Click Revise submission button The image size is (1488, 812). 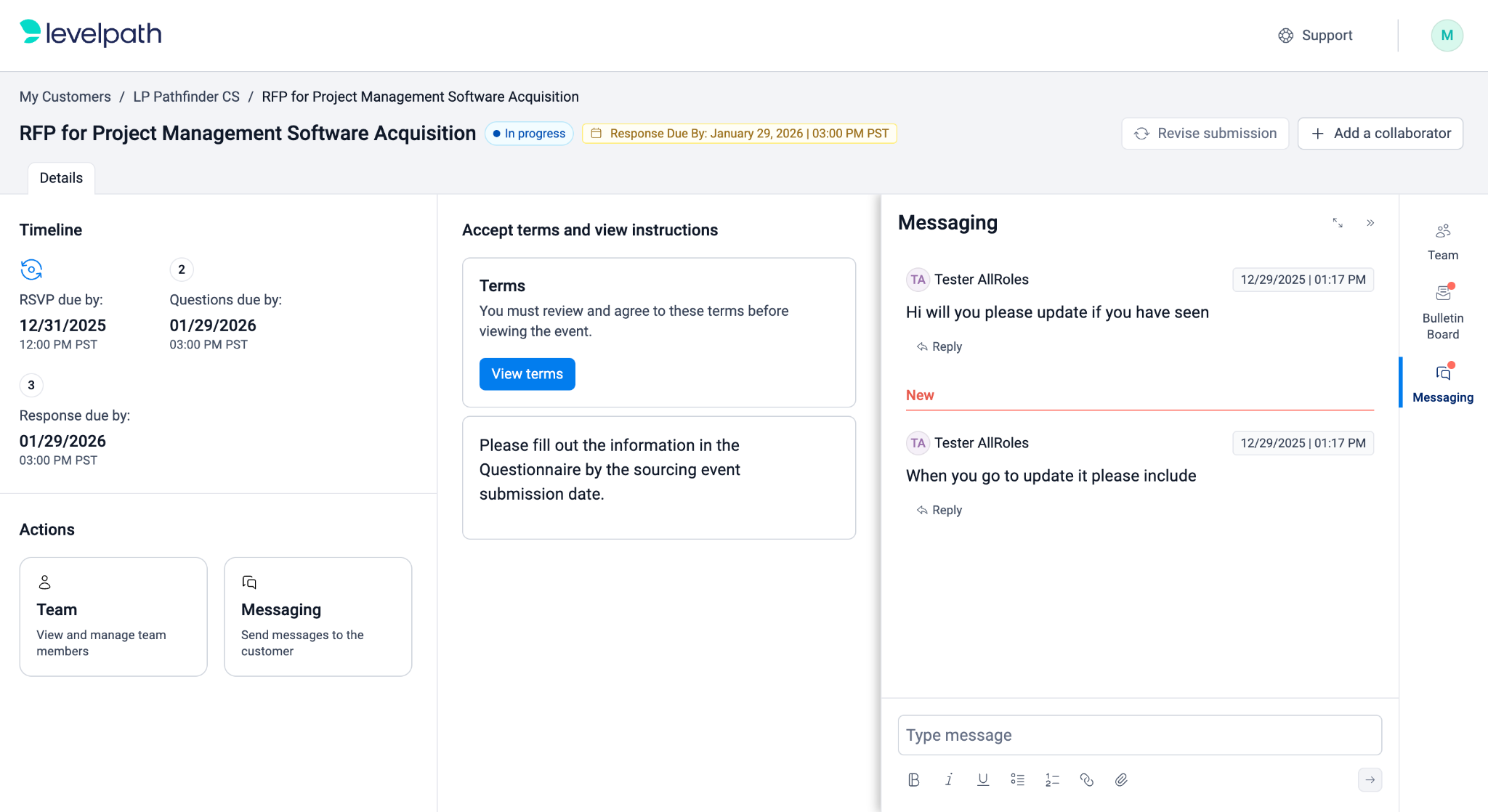tap(1205, 134)
